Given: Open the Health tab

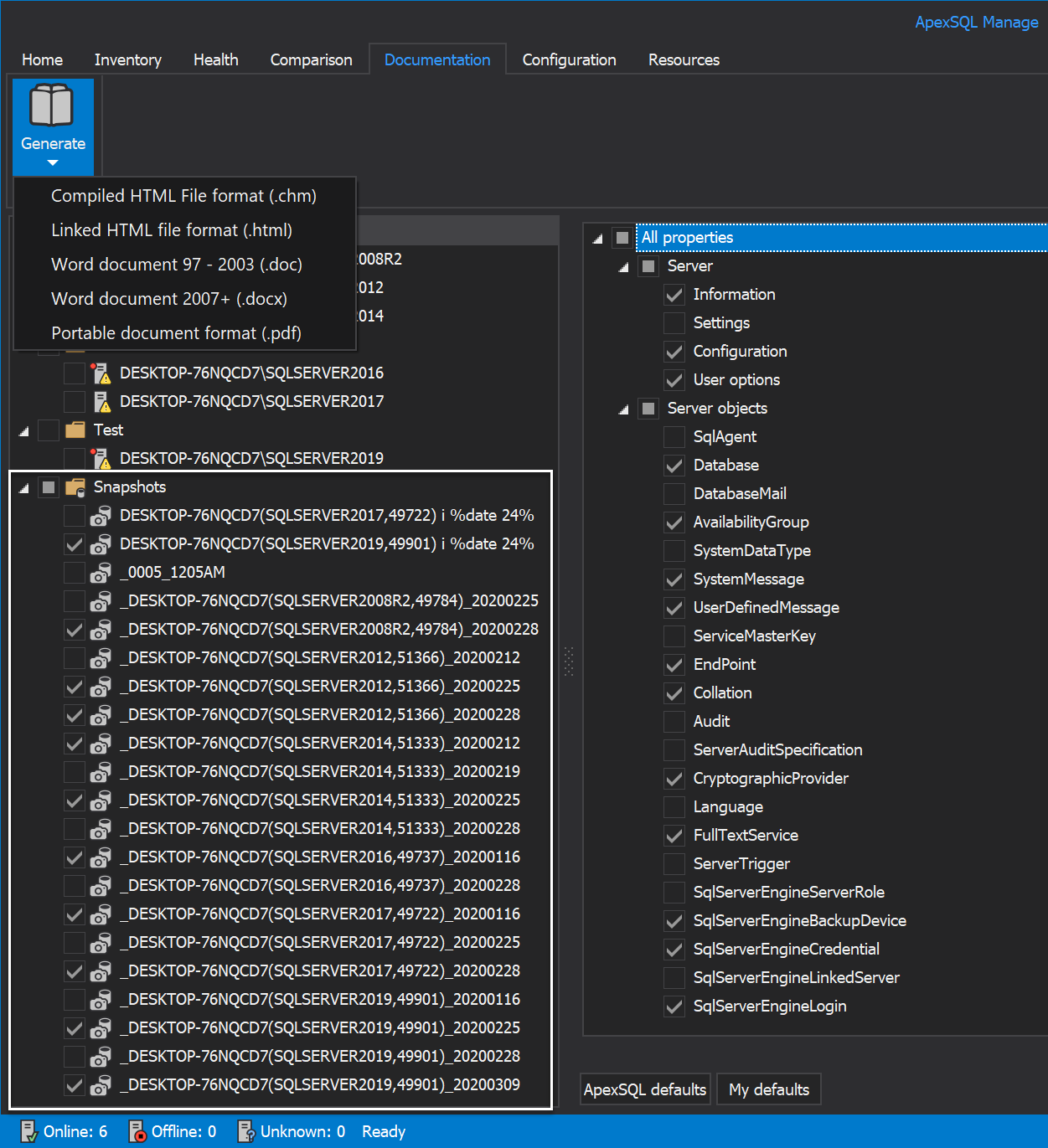Looking at the screenshot, I should 215,59.
